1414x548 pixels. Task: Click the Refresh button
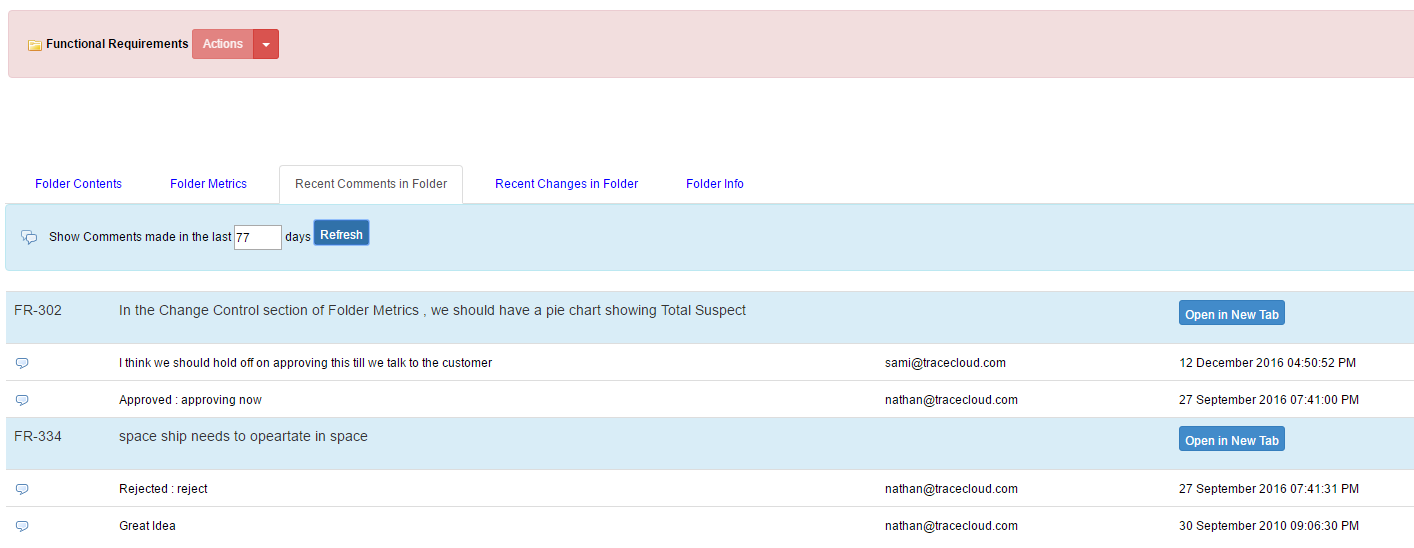click(342, 233)
